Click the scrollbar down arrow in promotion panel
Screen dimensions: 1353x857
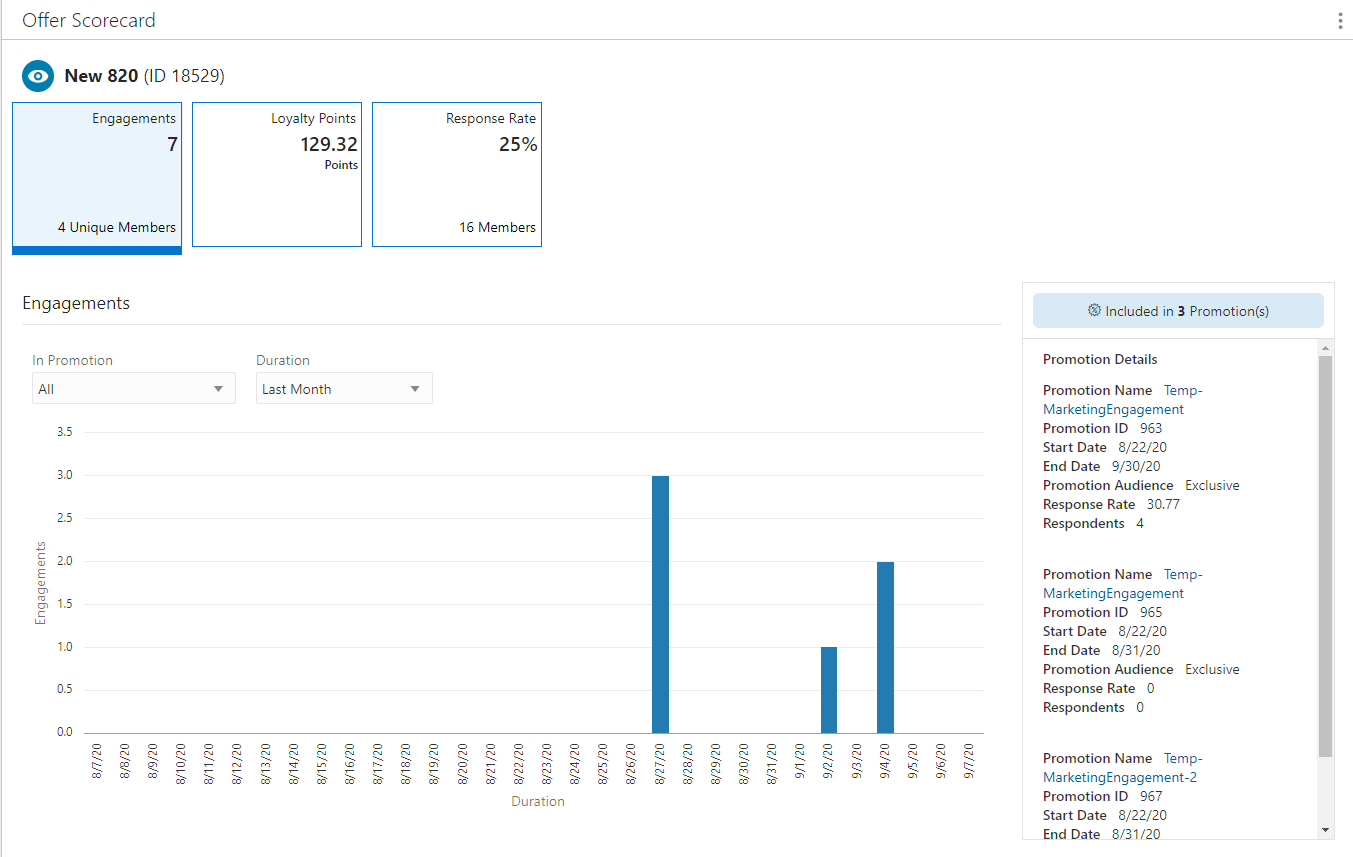pyautogui.click(x=1326, y=830)
